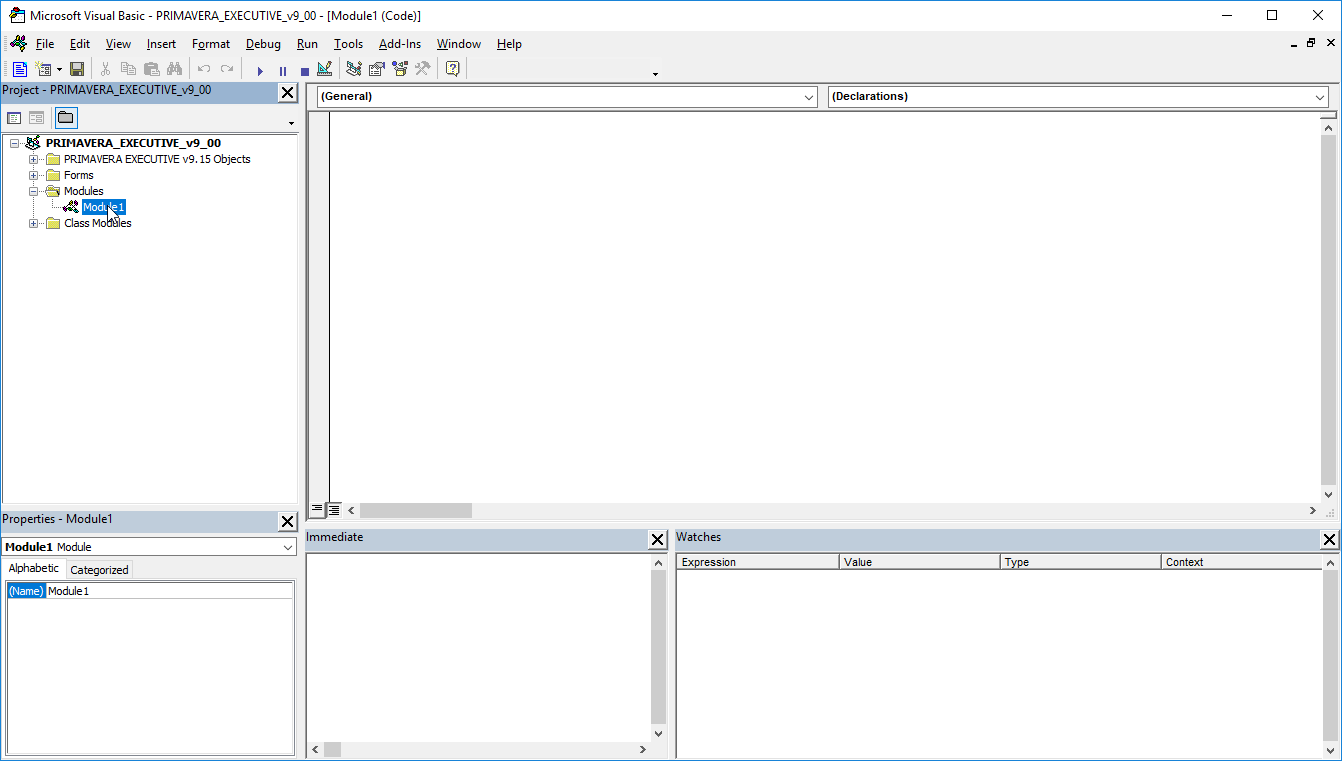The width and height of the screenshot is (1342, 761).
Task: Click the Help question mark icon
Action: (x=452, y=70)
